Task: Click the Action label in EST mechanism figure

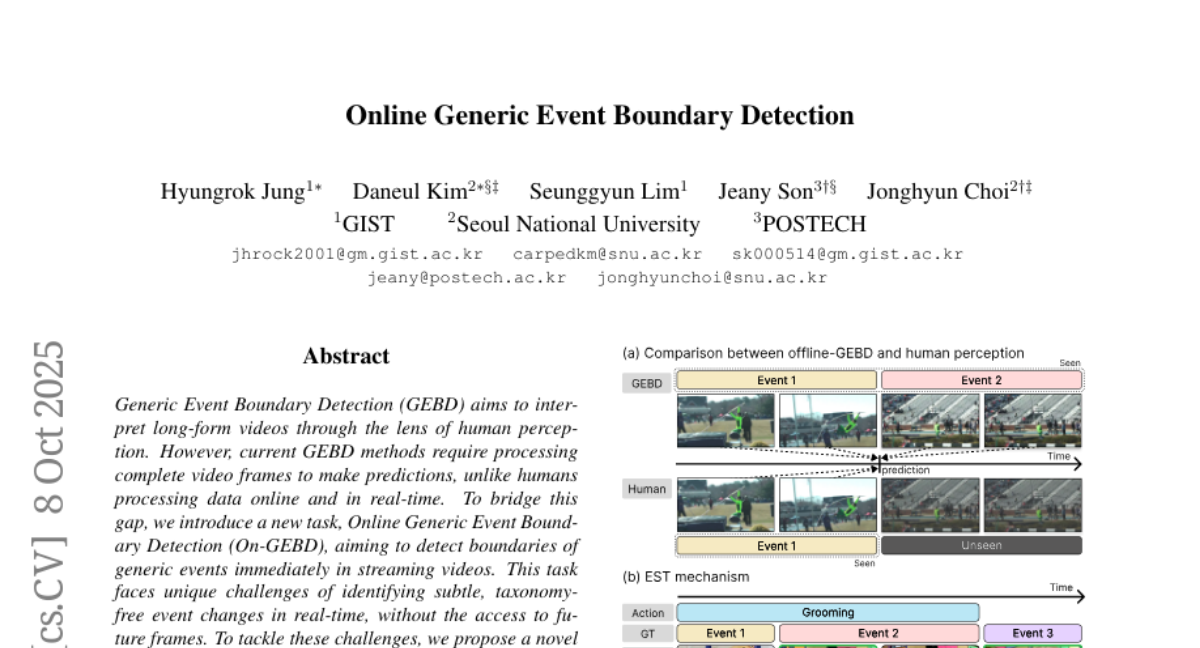Action: coord(646,612)
